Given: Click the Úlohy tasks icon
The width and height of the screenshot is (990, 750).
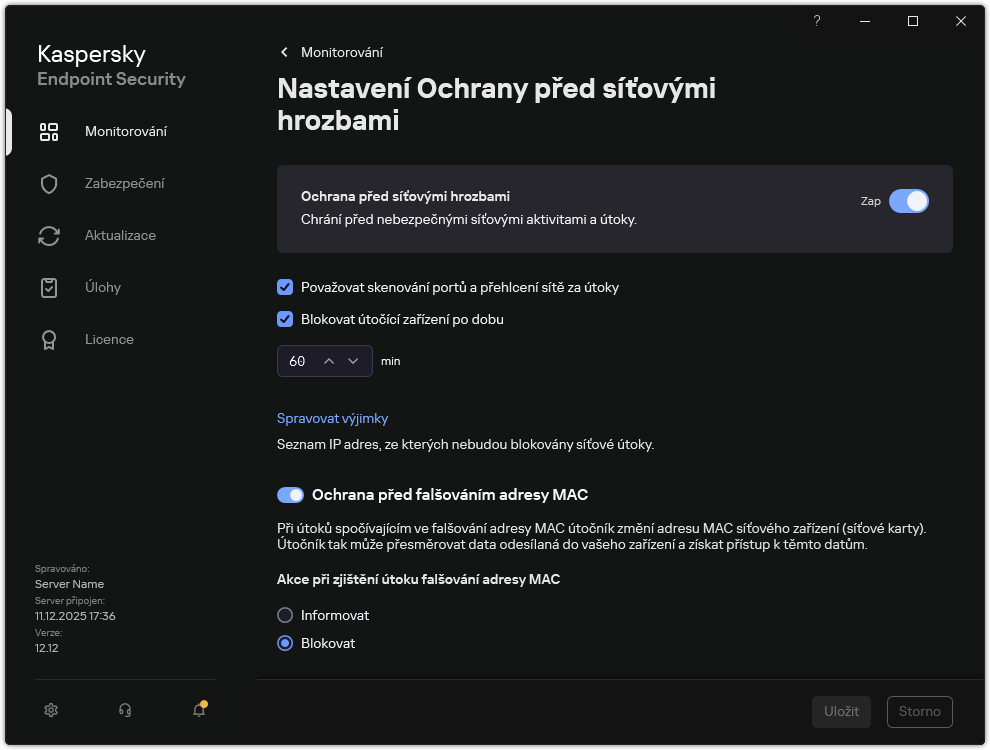Looking at the screenshot, I should click(x=49, y=287).
